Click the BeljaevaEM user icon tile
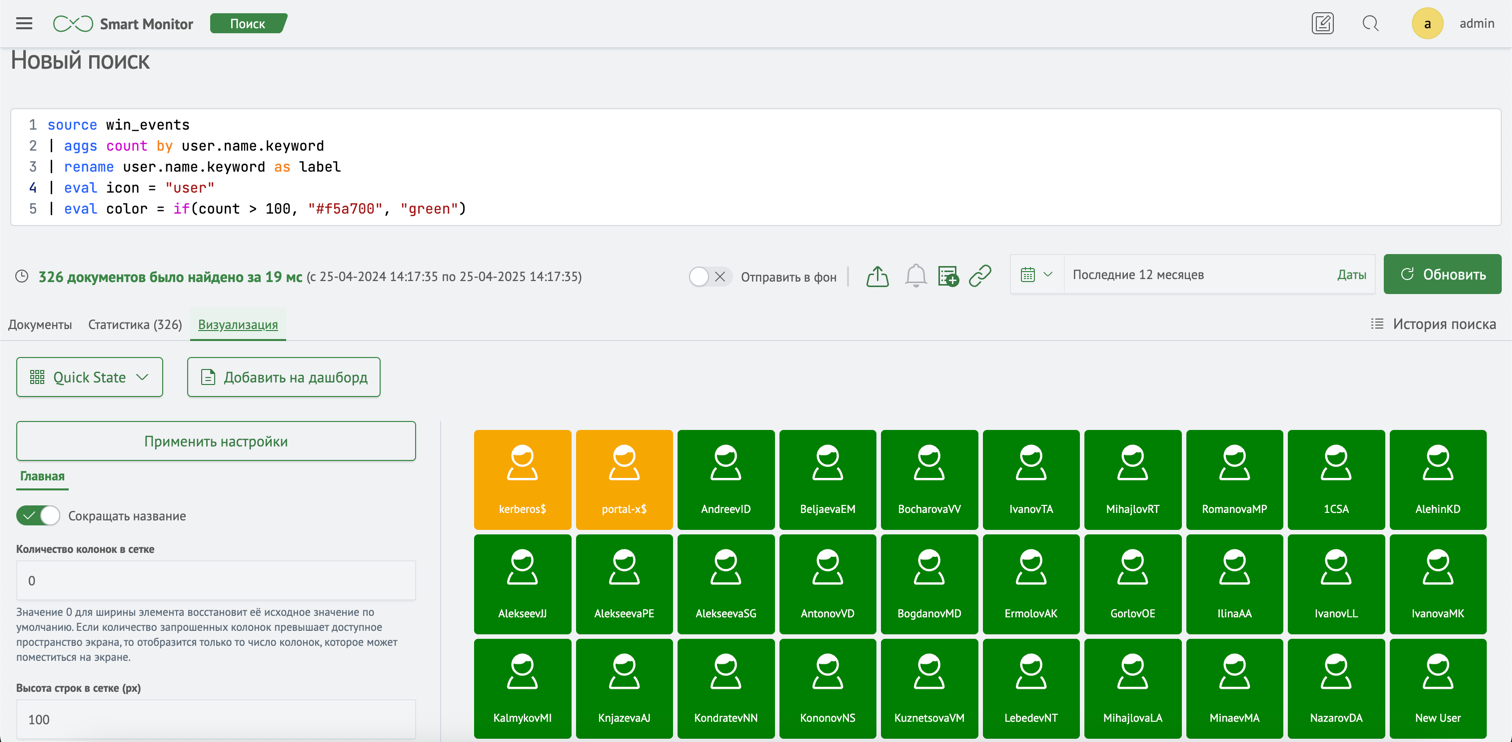 828,479
